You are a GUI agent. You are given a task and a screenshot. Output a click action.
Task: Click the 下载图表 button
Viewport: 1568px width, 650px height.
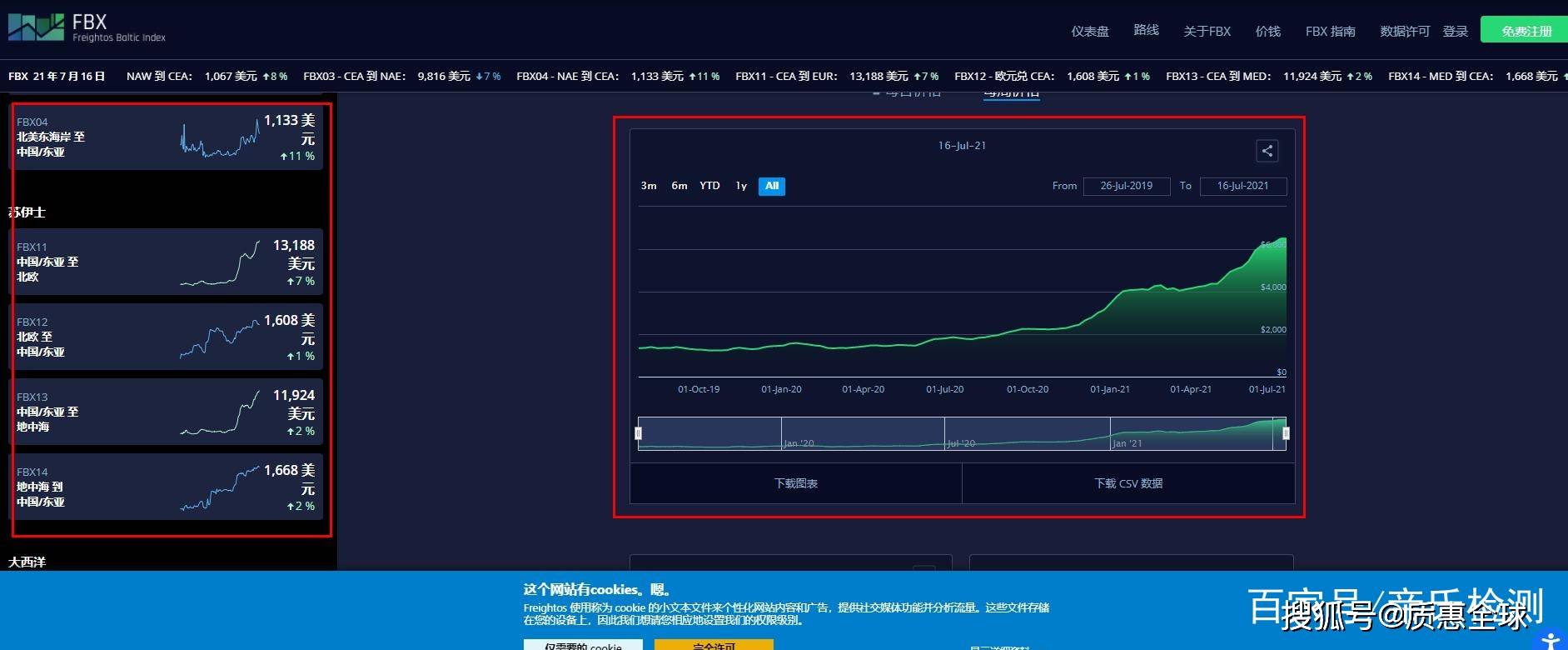[x=796, y=483]
